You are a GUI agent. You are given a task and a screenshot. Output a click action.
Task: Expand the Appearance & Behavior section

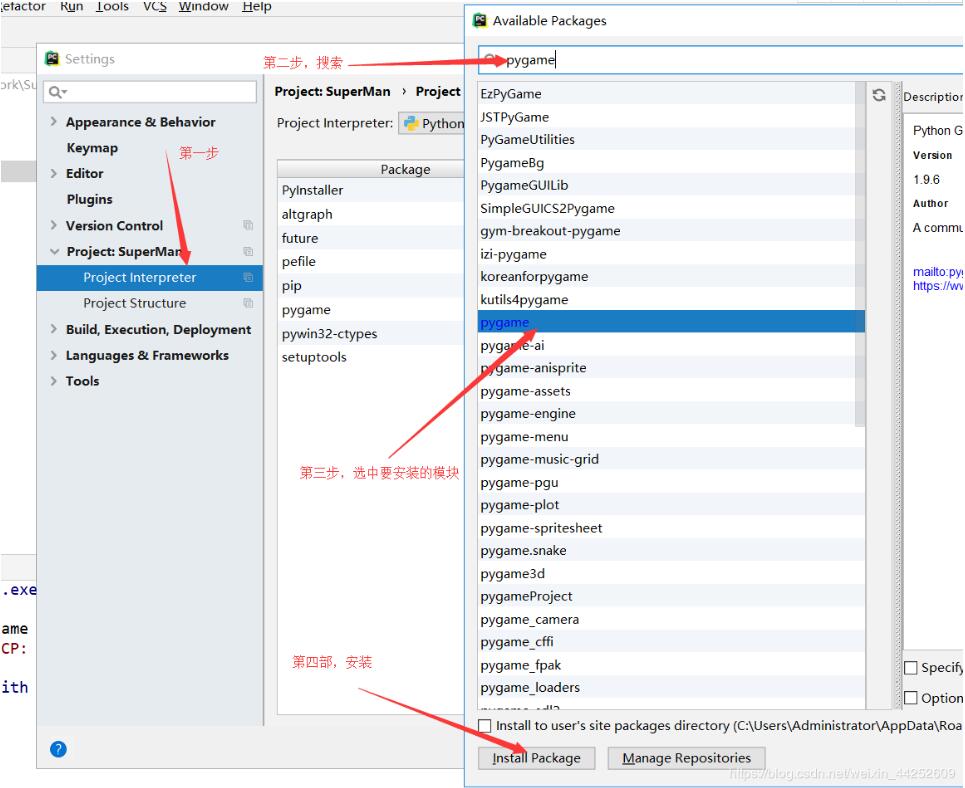point(54,122)
